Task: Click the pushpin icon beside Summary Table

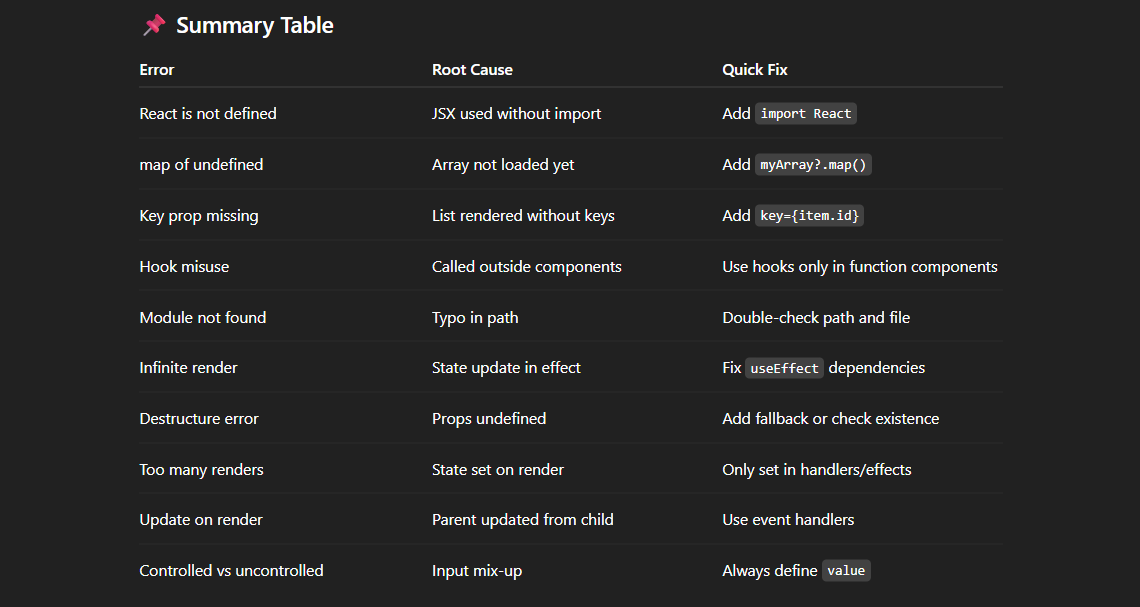Action: click(153, 26)
